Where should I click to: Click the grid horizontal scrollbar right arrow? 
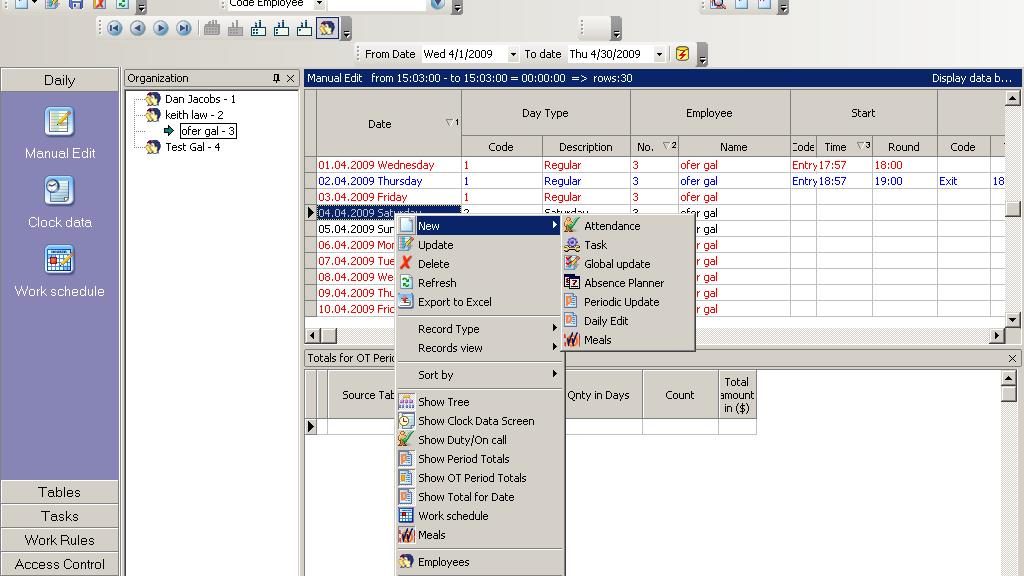tap(996, 336)
